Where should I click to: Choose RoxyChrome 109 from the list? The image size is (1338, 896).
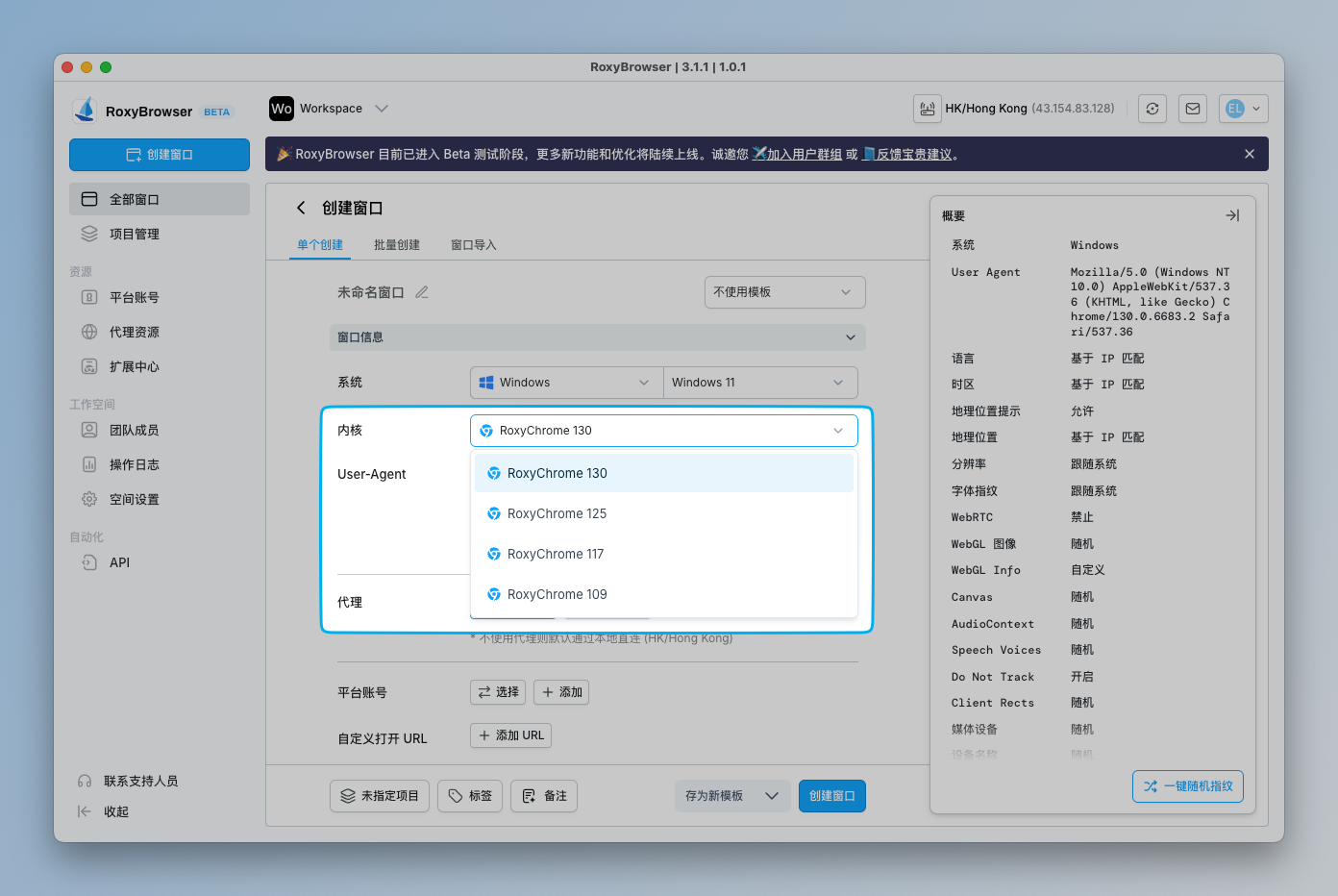(664, 594)
